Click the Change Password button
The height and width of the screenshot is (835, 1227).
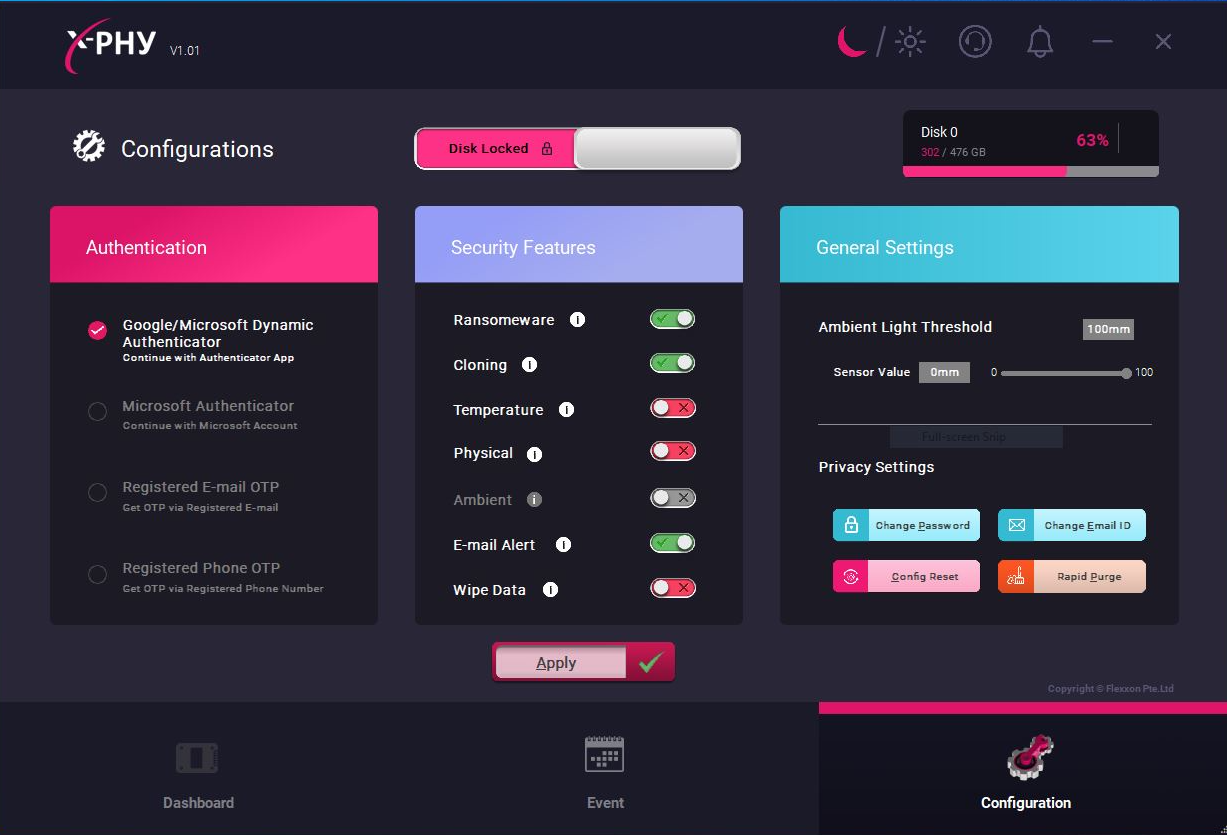[x=906, y=525]
